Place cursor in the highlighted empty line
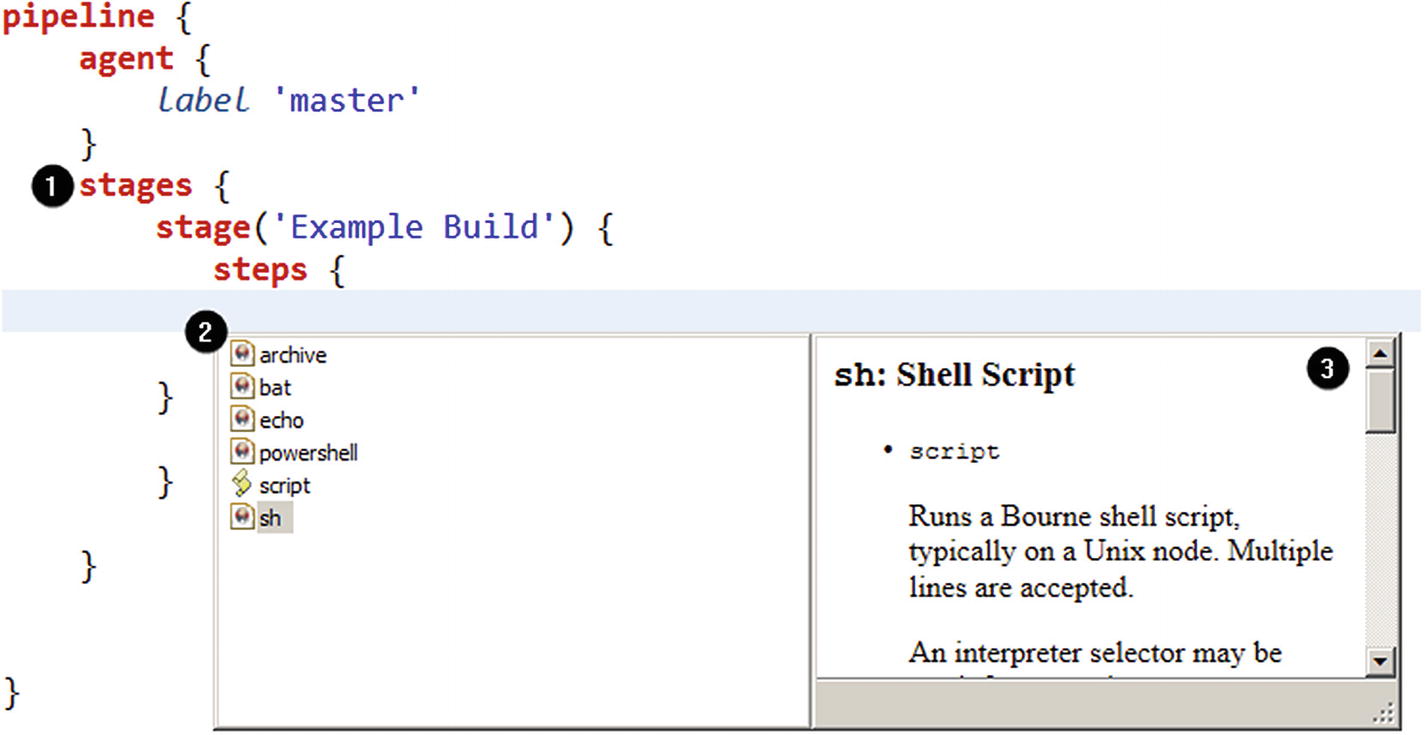1425x735 pixels. pyautogui.click(x=711, y=310)
